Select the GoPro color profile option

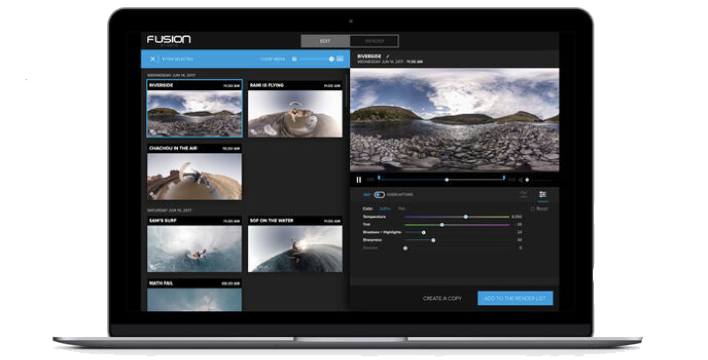(x=385, y=209)
